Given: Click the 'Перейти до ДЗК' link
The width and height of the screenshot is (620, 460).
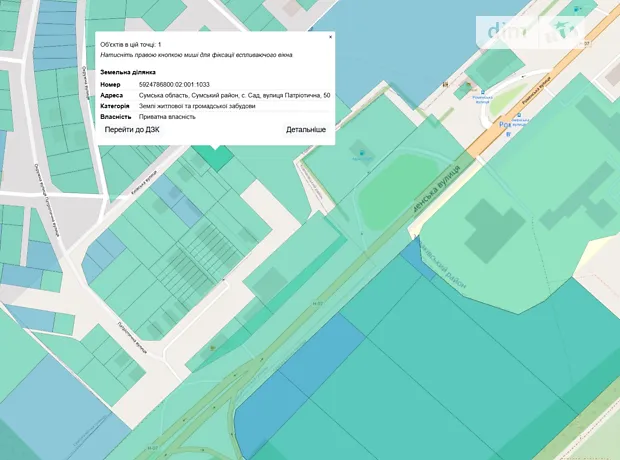Looking at the screenshot, I should 135,130.
